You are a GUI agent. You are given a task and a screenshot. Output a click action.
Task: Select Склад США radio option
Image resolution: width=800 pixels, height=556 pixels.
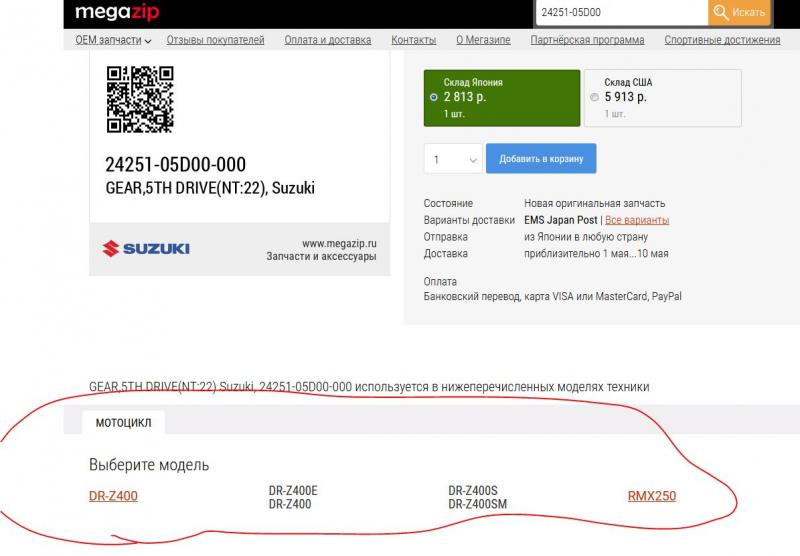[594, 97]
